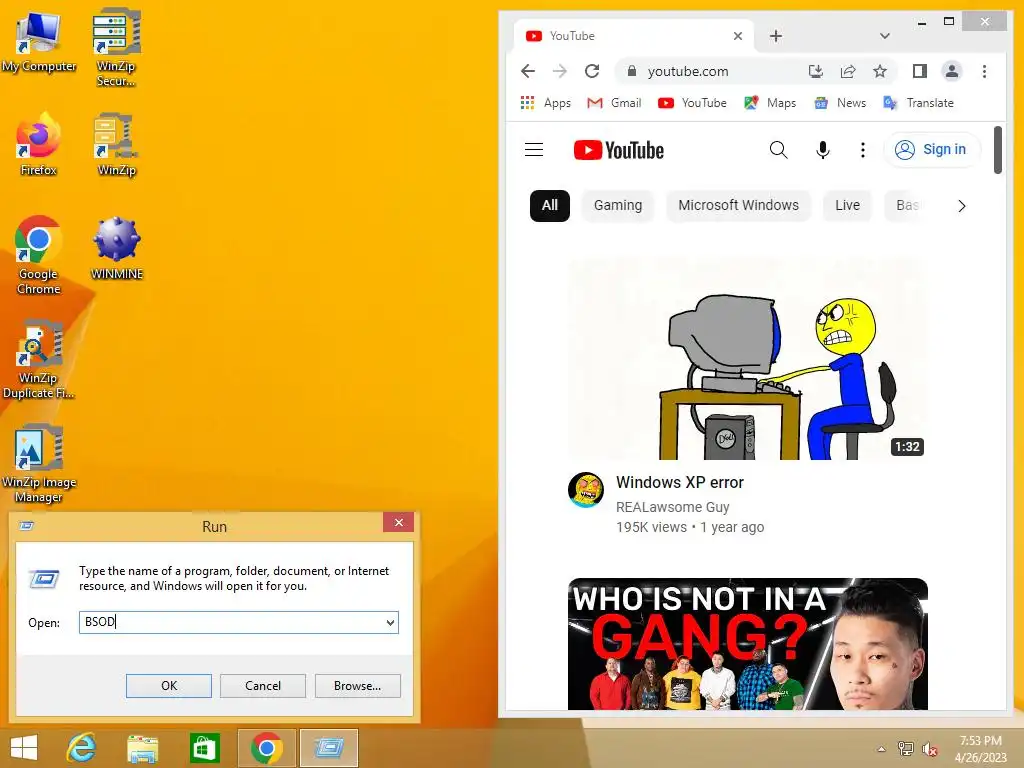Open the REALawsome Guy channel name
Screen dimensions: 1024x768
click(x=673, y=507)
